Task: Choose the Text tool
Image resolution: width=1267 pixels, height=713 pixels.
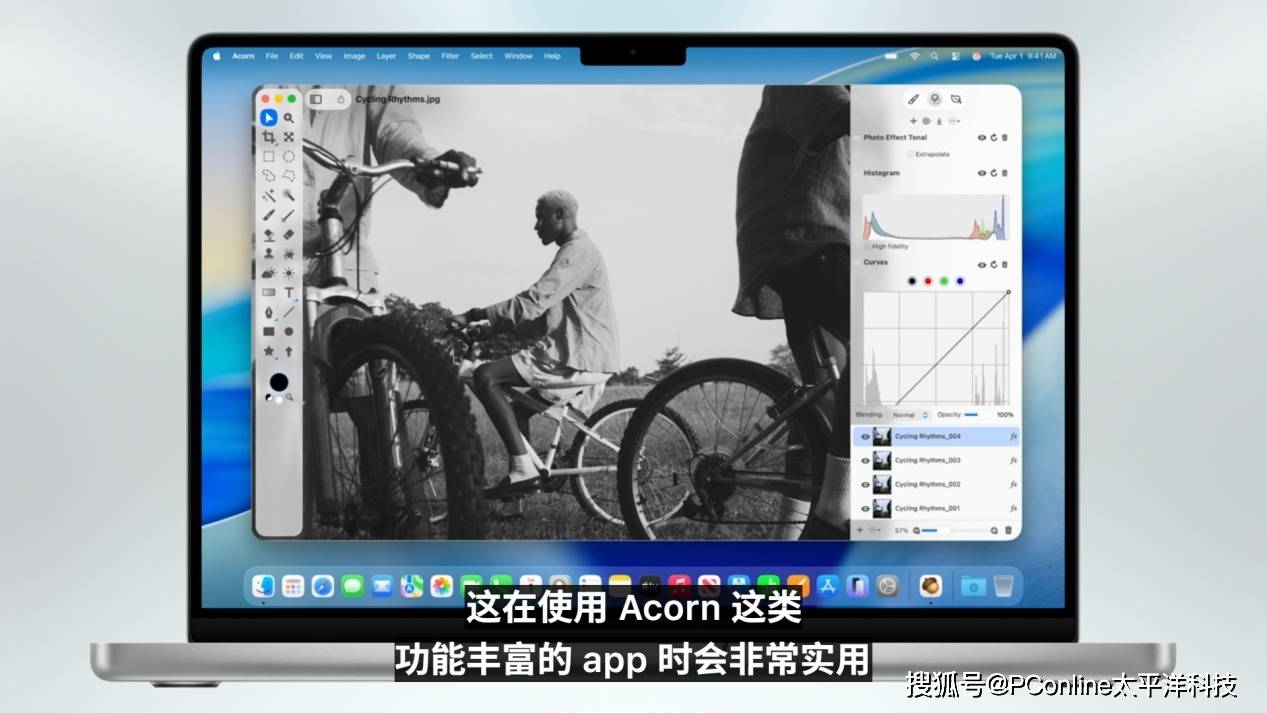Action: [289, 293]
